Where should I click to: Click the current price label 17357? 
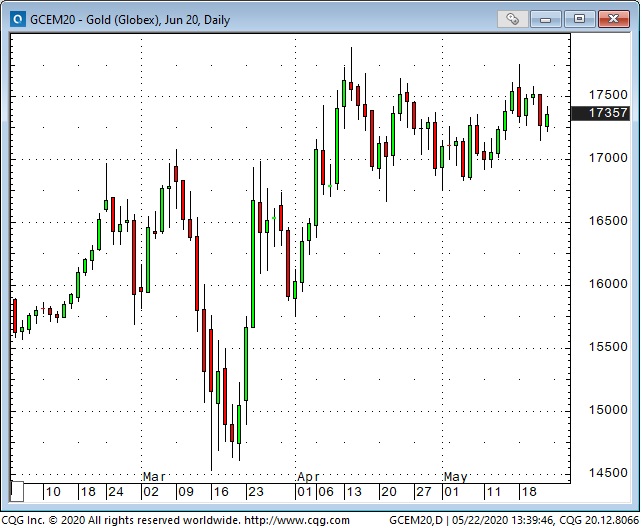click(x=600, y=113)
